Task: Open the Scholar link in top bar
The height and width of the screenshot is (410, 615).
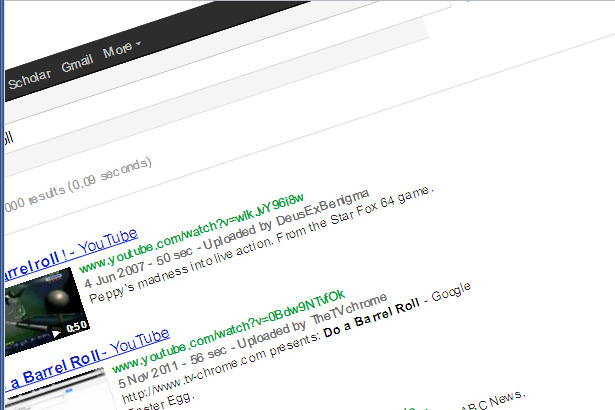Action: point(30,79)
